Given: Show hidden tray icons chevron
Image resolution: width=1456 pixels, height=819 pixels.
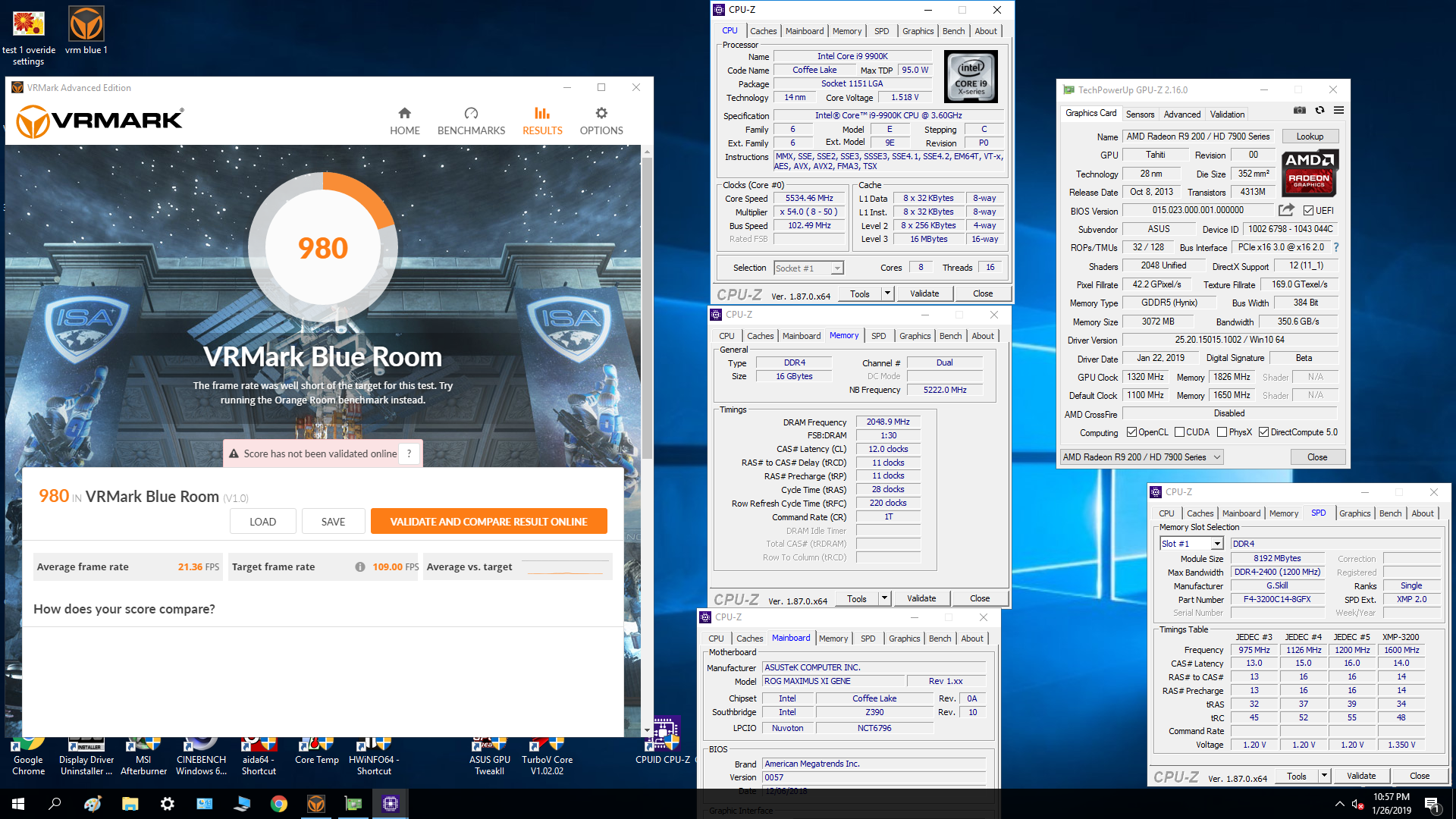Looking at the screenshot, I should pyautogui.click(x=1339, y=804).
